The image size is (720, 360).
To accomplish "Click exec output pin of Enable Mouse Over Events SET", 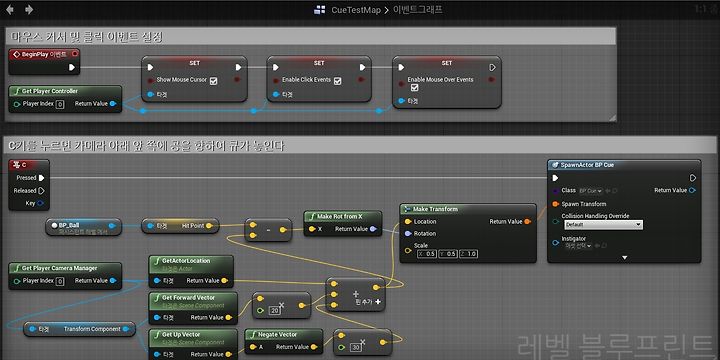I will [492, 68].
